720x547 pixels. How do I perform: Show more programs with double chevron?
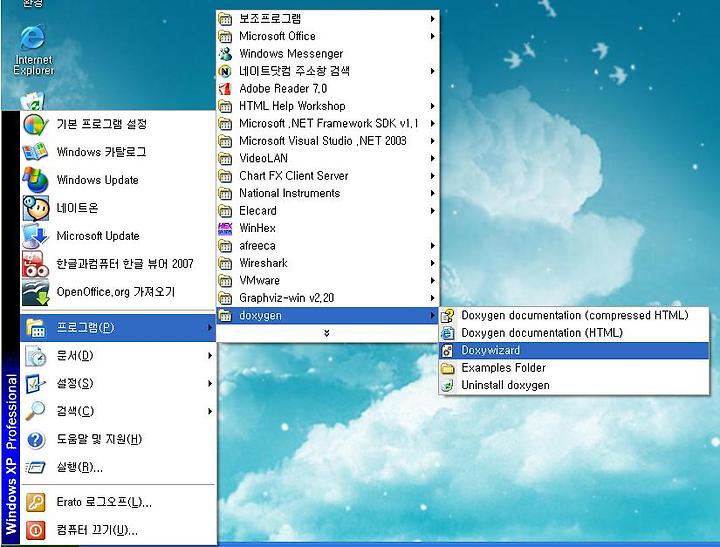326,333
